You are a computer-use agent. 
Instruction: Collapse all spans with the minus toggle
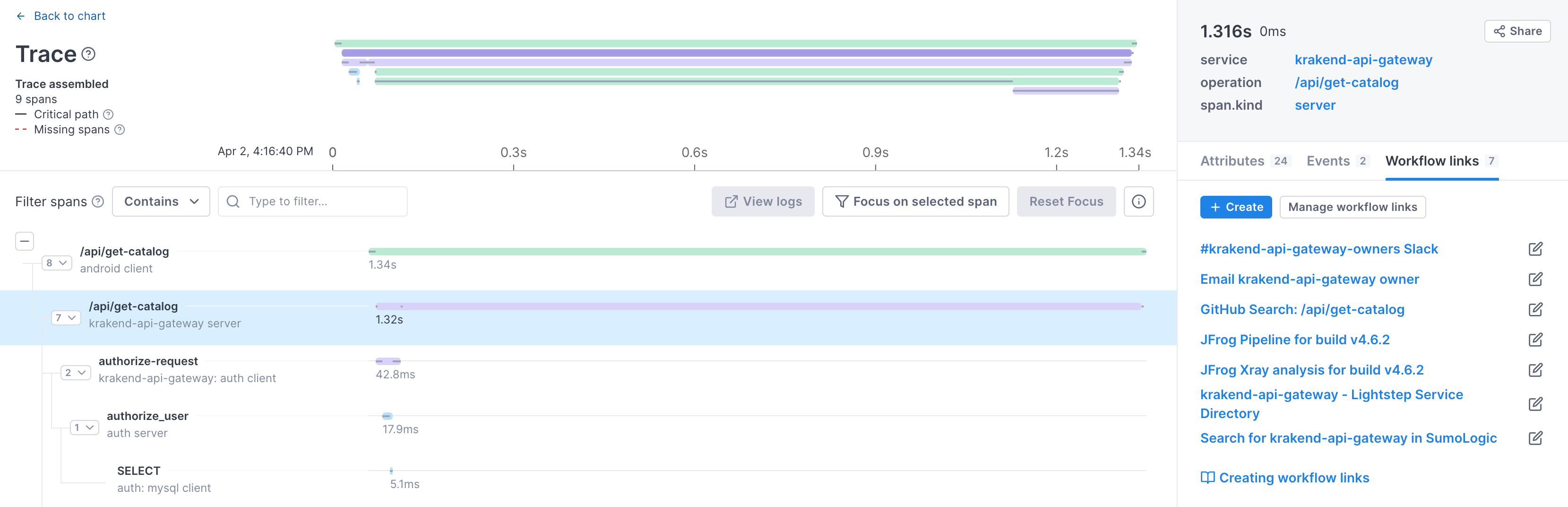[x=25, y=241]
